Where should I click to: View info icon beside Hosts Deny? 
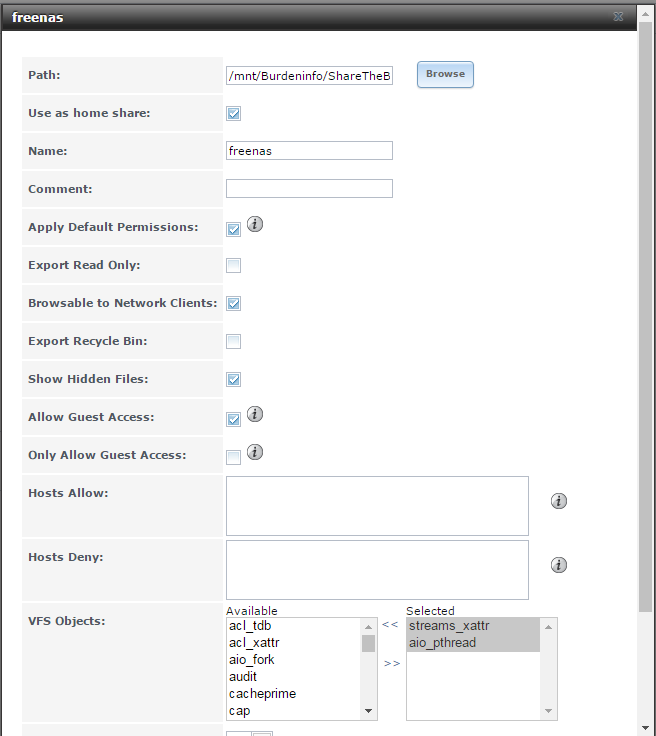click(x=558, y=565)
